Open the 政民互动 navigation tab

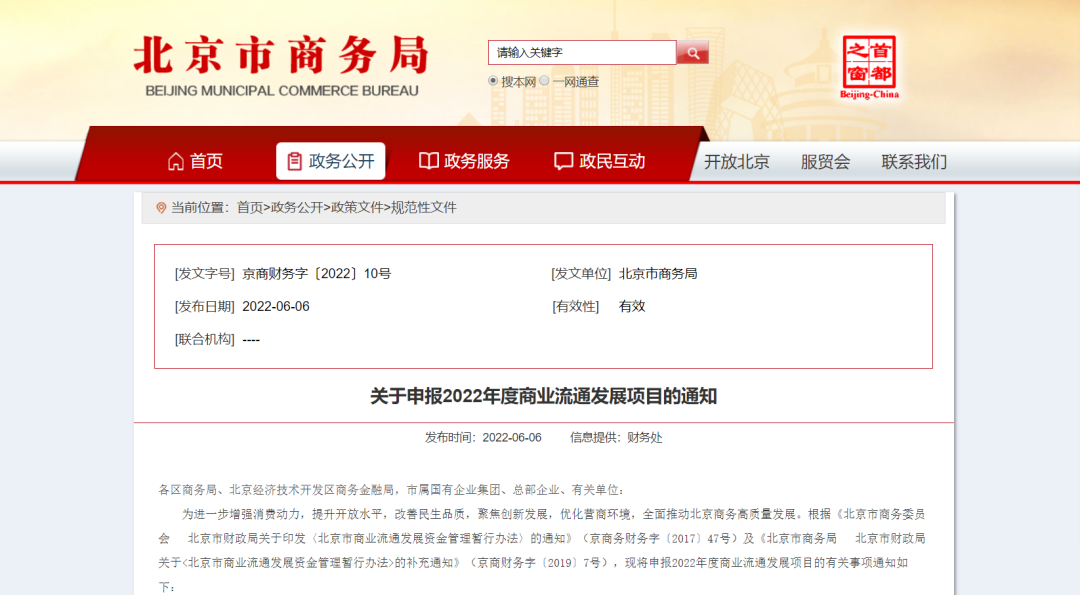[x=600, y=161]
